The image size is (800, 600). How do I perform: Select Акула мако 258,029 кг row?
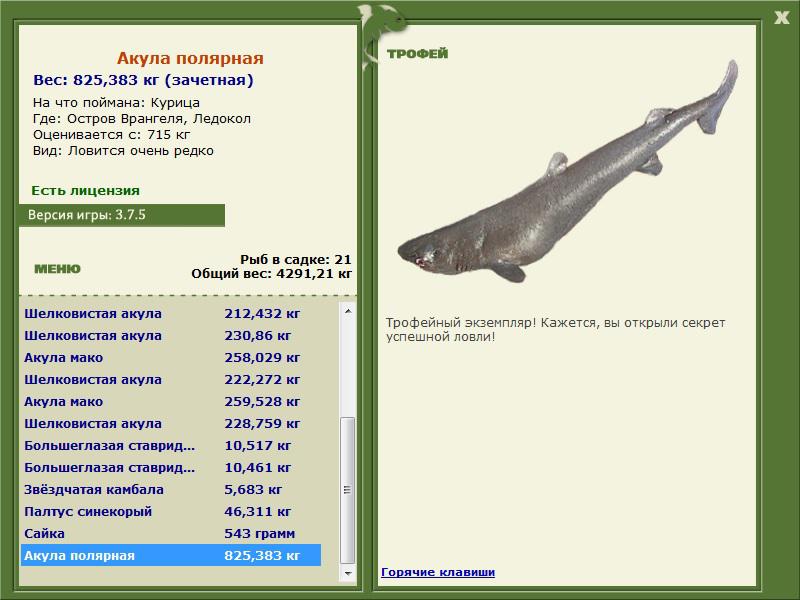pos(171,358)
